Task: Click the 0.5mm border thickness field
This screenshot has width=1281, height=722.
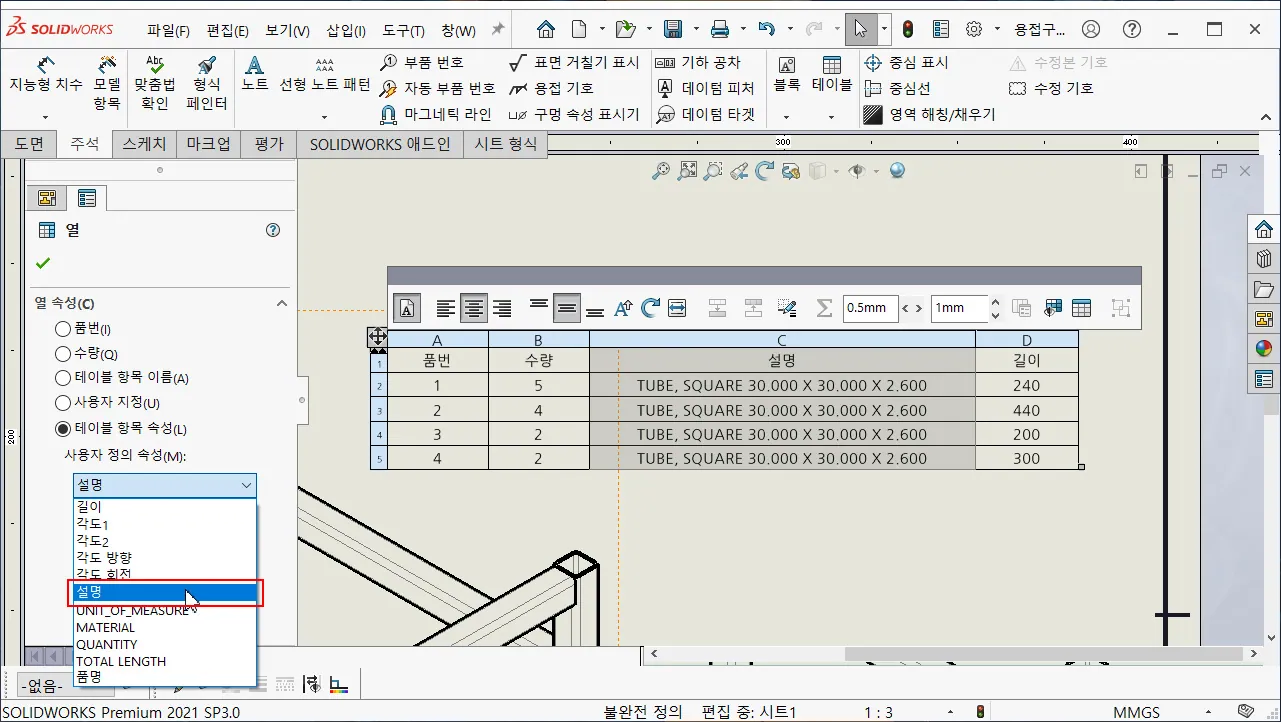Action: click(x=870, y=308)
